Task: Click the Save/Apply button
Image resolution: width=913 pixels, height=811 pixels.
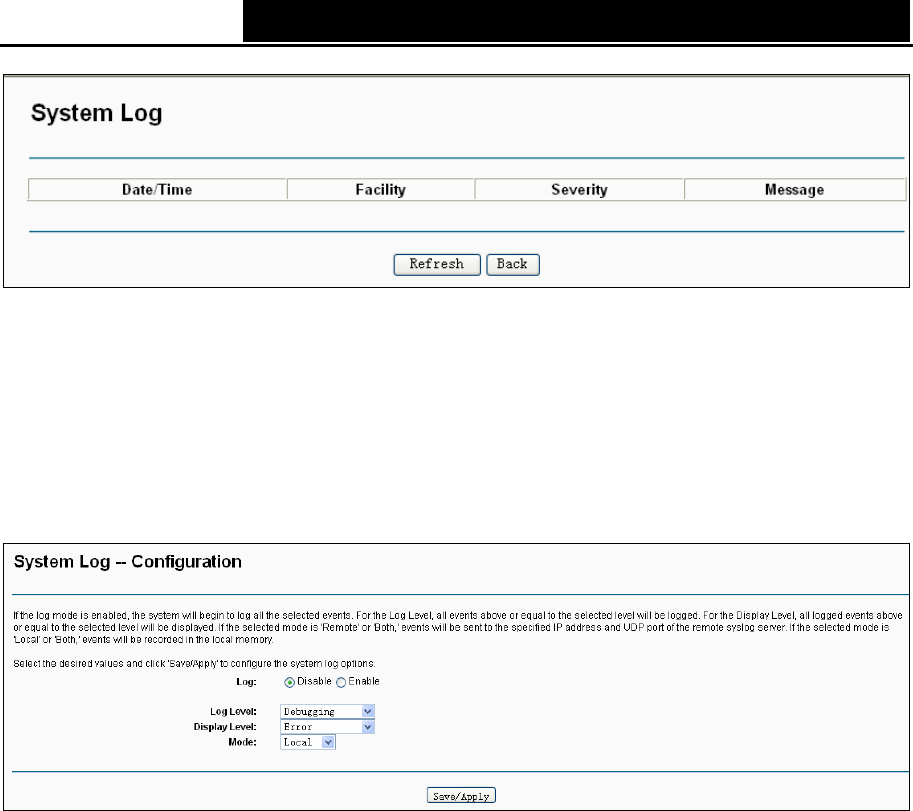Action: 461,795
